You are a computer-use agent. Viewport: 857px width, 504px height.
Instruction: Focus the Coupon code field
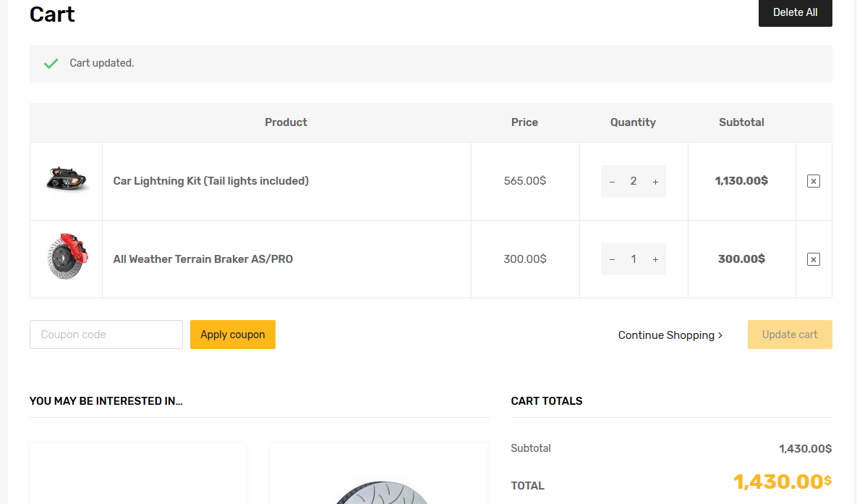[x=106, y=335]
